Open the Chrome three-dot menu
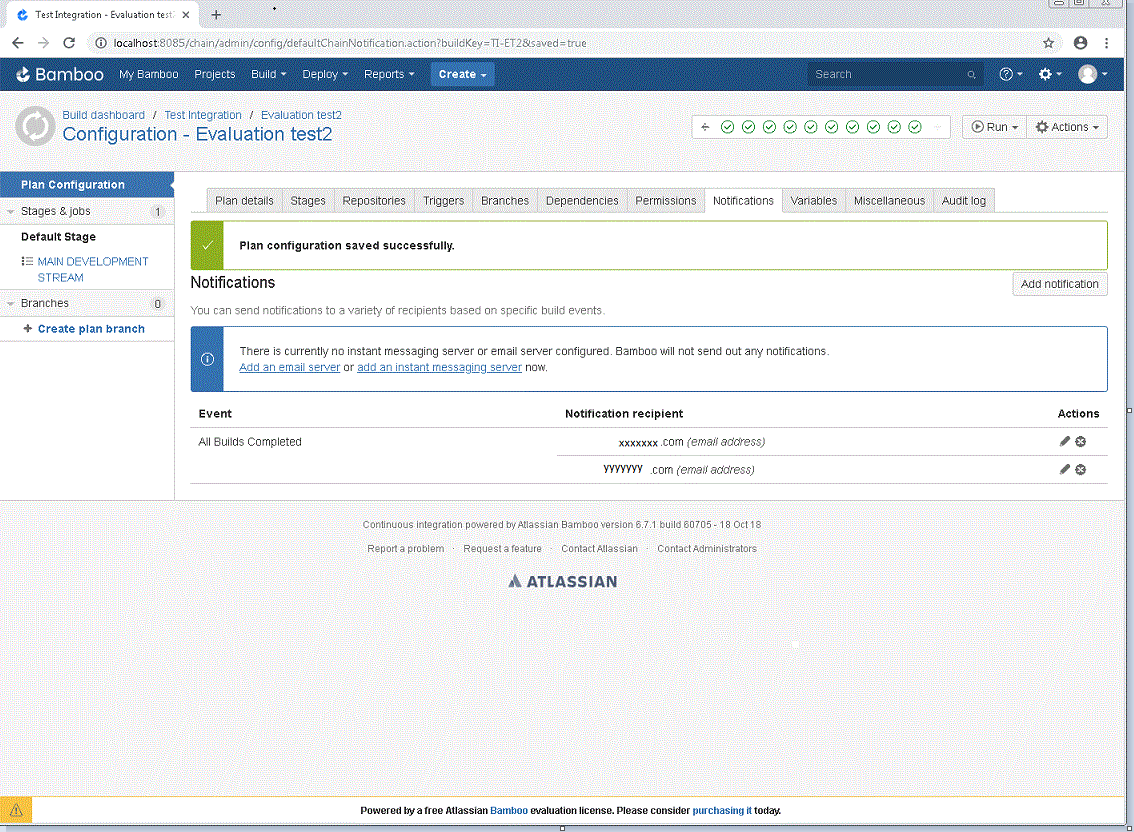This screenshot has height=832, width=1134. [x=1107, y=43]
